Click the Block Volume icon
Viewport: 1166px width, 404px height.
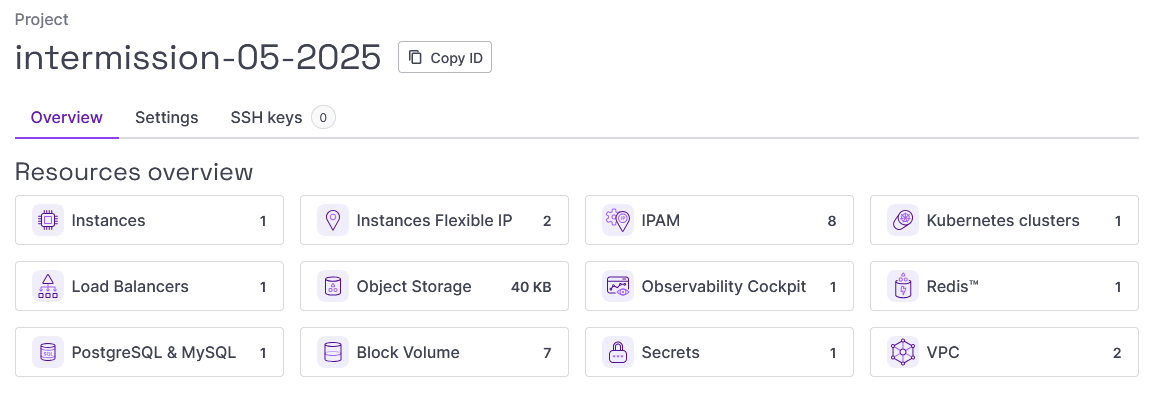[x=332, y=352]
